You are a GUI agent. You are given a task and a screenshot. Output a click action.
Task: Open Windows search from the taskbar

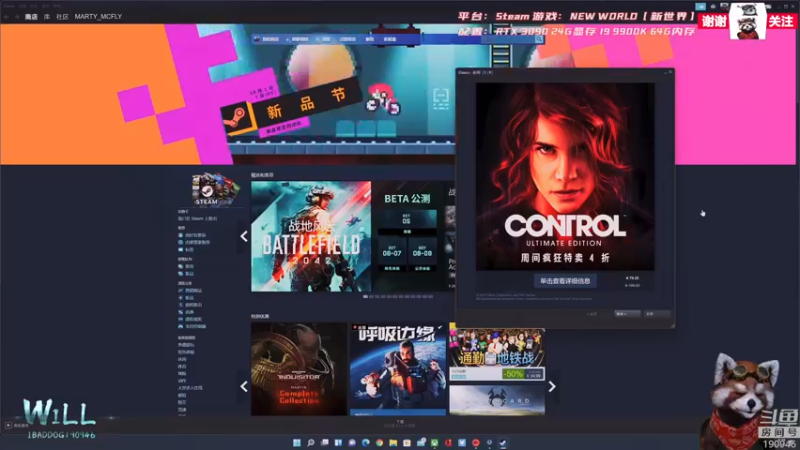click(x=311, y=443)
